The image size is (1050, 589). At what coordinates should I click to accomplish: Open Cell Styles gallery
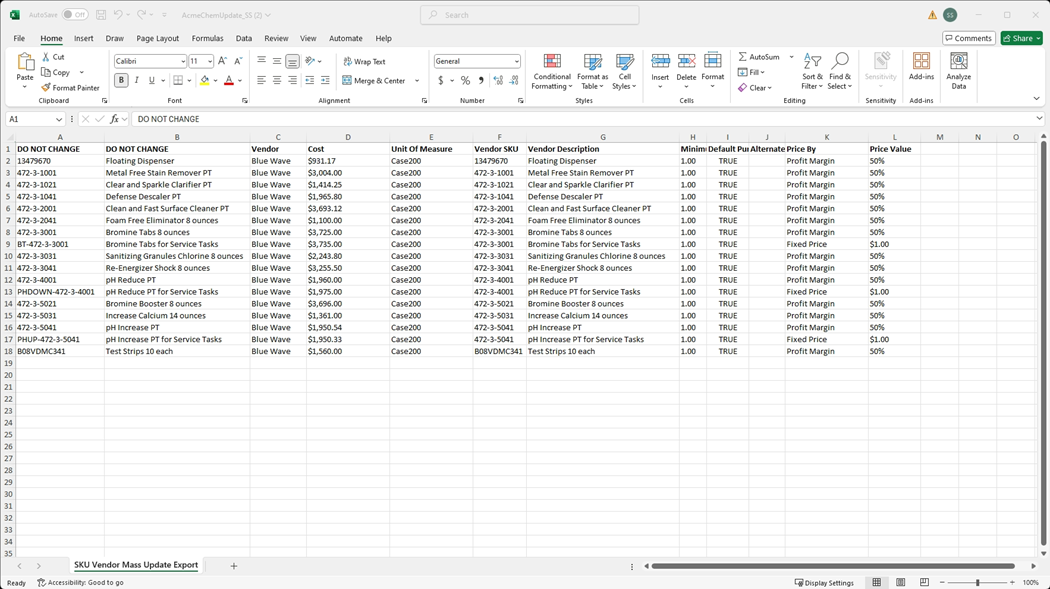click(624, 72)
